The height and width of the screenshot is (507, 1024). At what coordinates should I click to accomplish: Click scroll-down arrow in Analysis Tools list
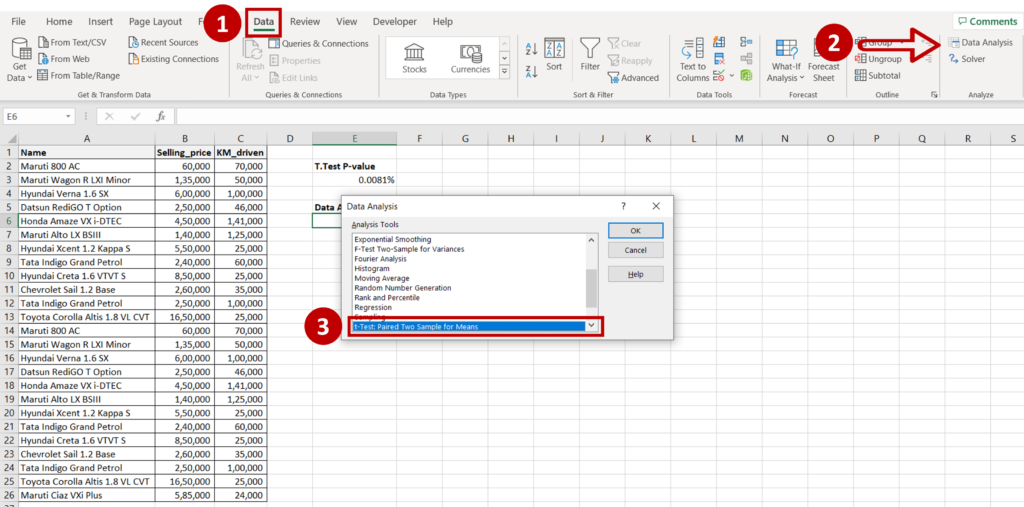point(592,325)
